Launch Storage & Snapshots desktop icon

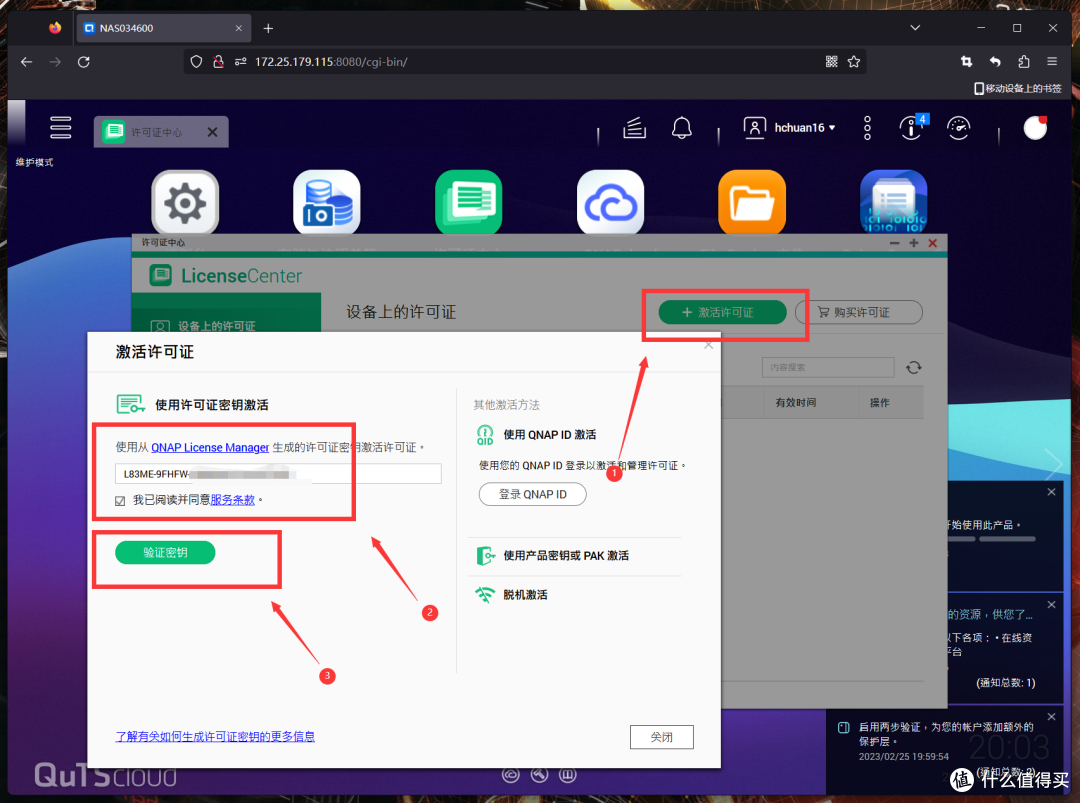[x=326, y=202]
